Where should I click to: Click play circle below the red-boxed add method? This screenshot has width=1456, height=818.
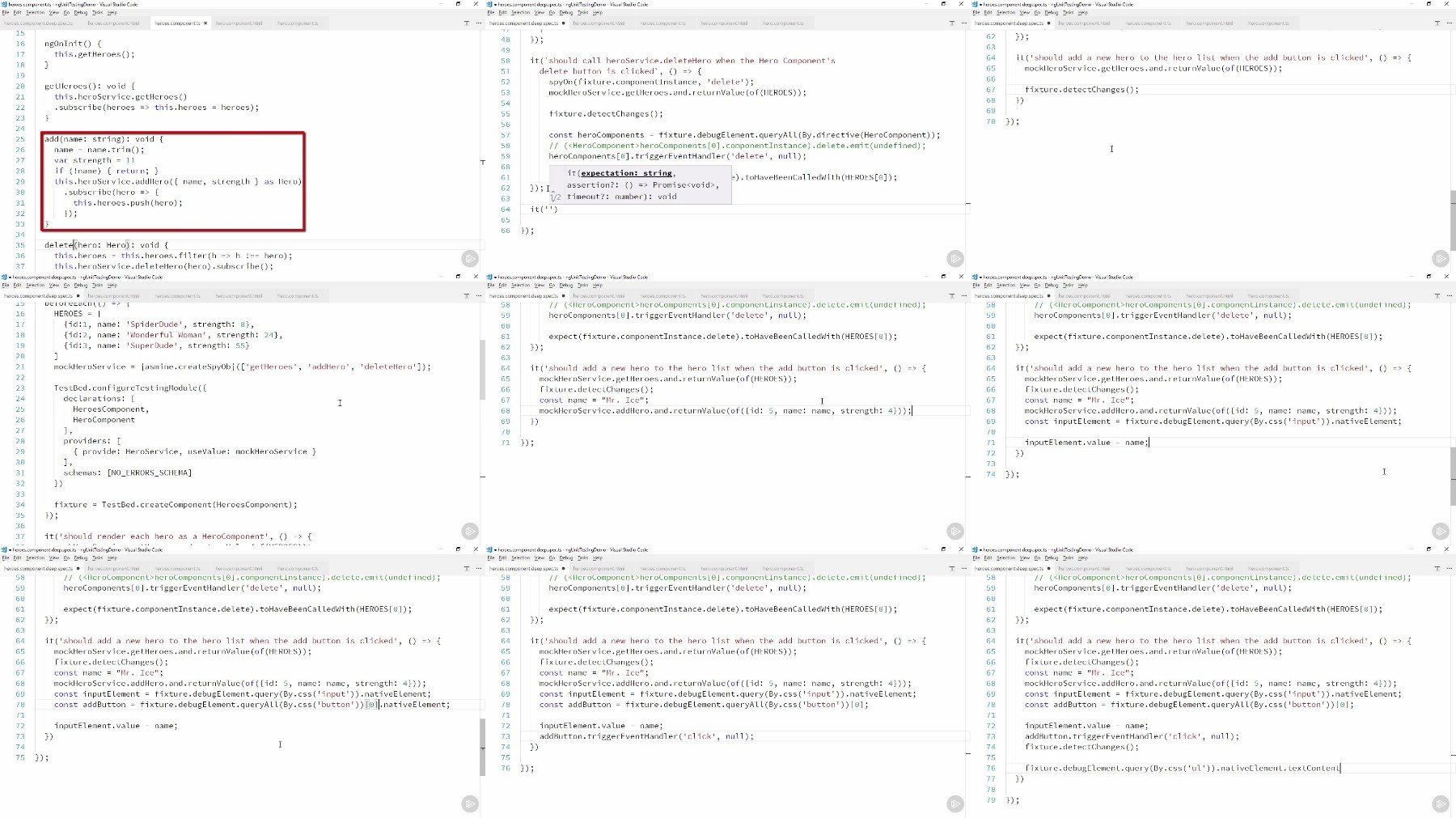(470, 258)
